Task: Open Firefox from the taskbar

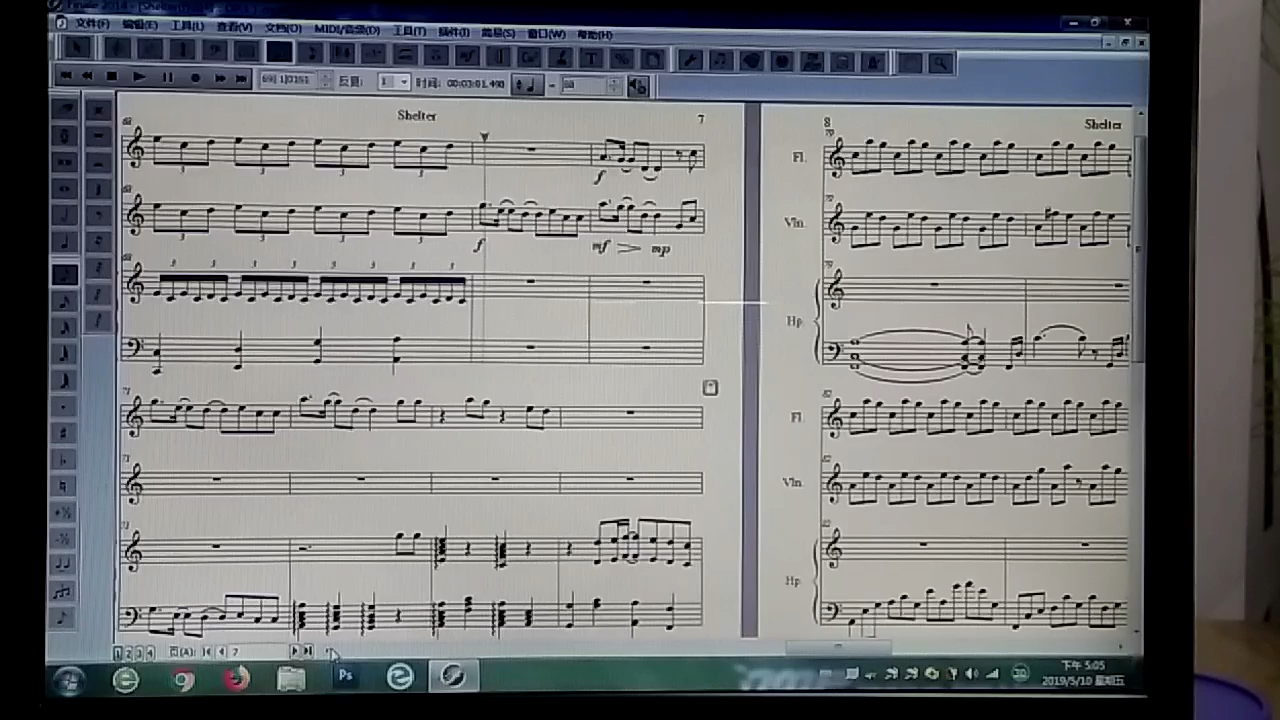Action: (x=236, y=679)
